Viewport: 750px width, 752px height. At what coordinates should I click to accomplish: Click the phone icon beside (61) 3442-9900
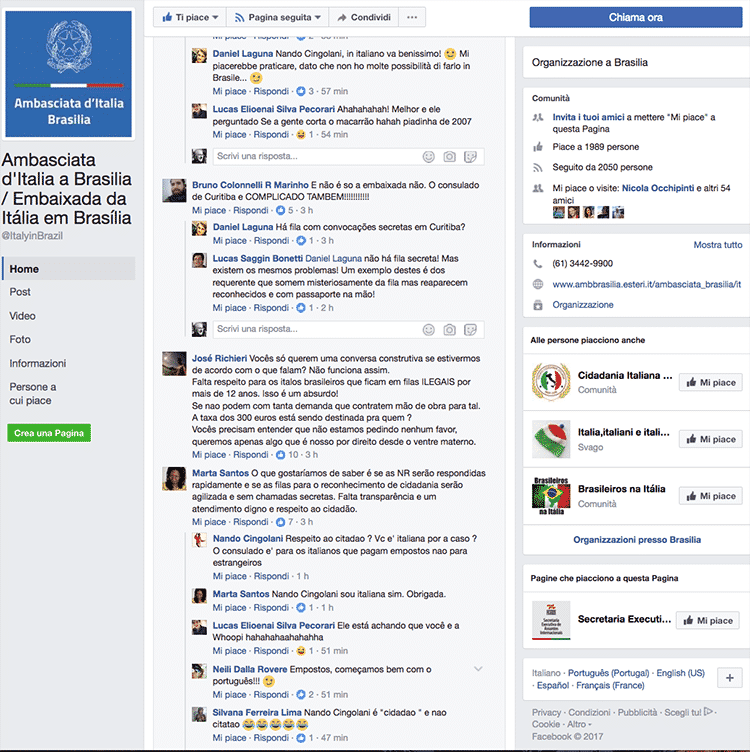point(538,264)
